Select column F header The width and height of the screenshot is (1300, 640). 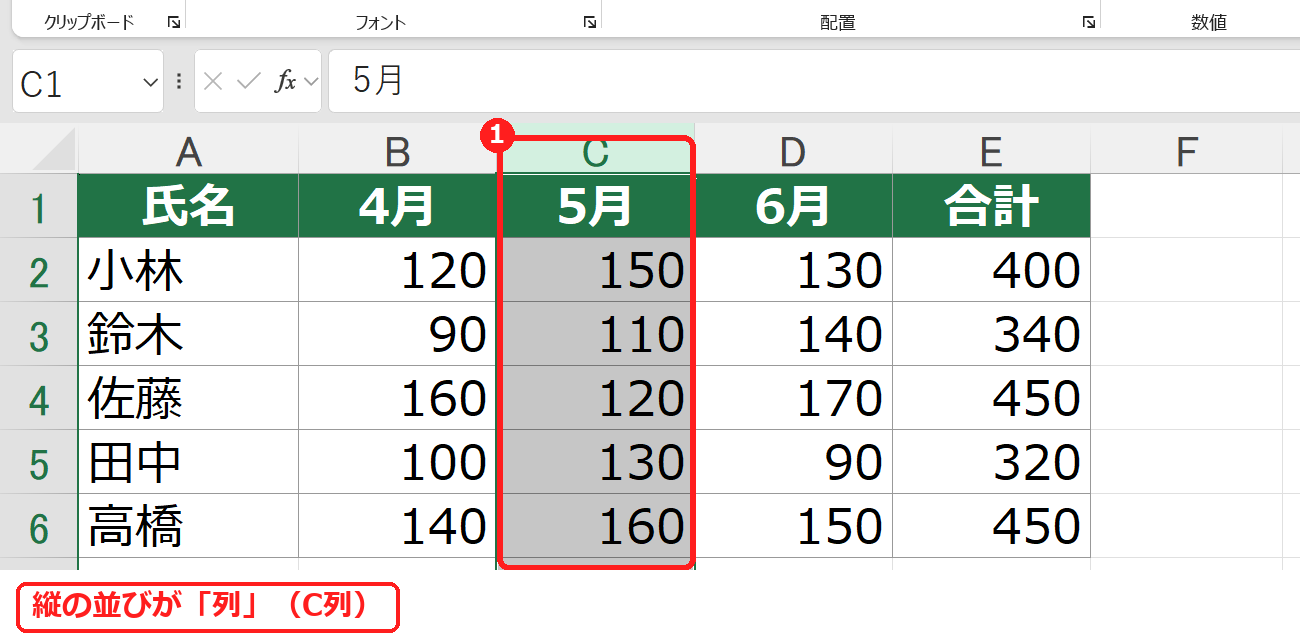pos(1187,151)
